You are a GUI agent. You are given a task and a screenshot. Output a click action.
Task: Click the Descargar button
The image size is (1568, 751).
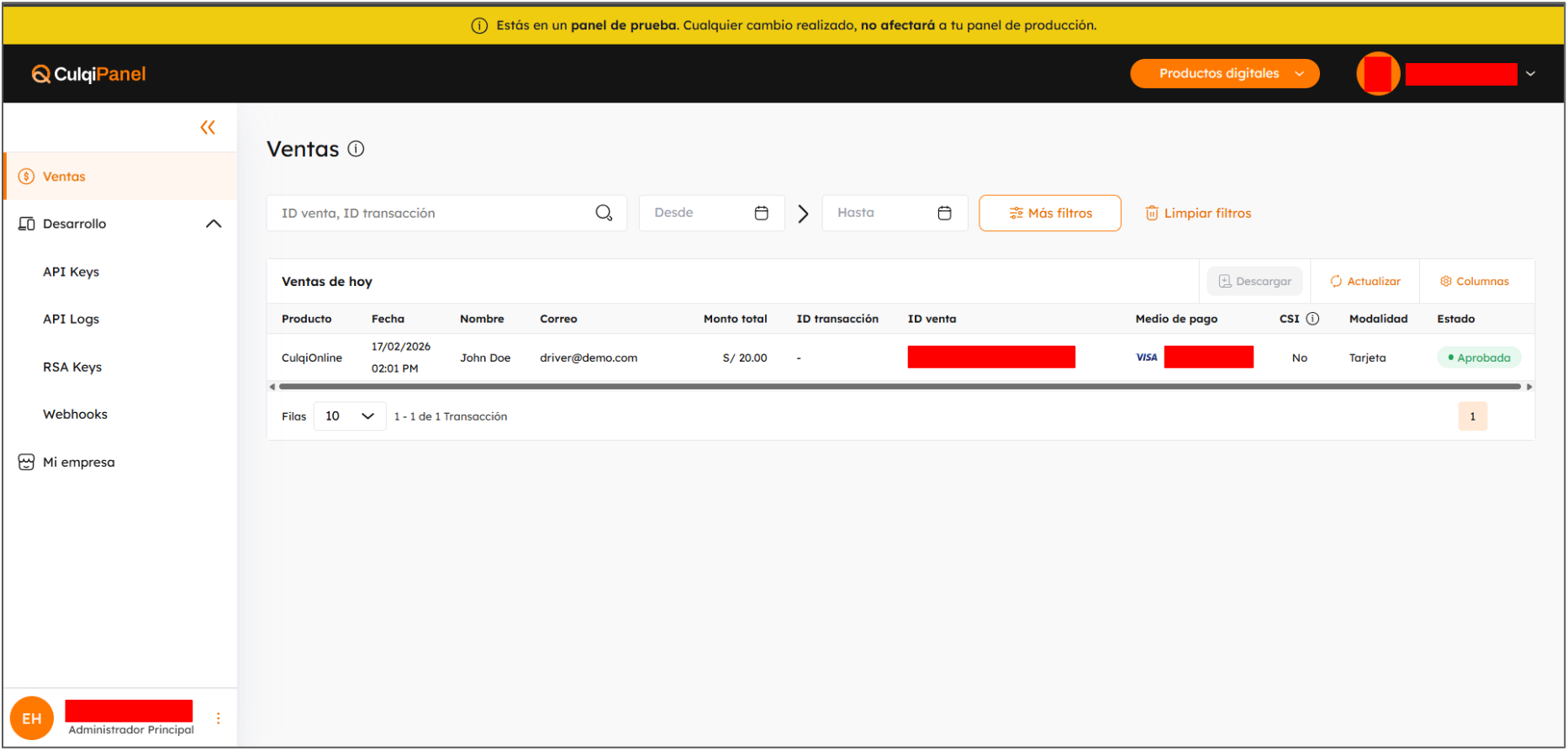[1255, 281]
